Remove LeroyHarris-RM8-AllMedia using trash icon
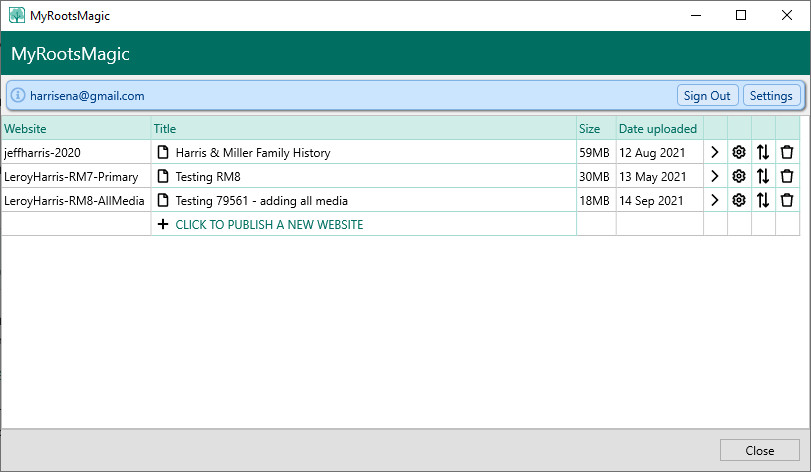The height and width of the screenshot is (472, 811). coord(787,200)
